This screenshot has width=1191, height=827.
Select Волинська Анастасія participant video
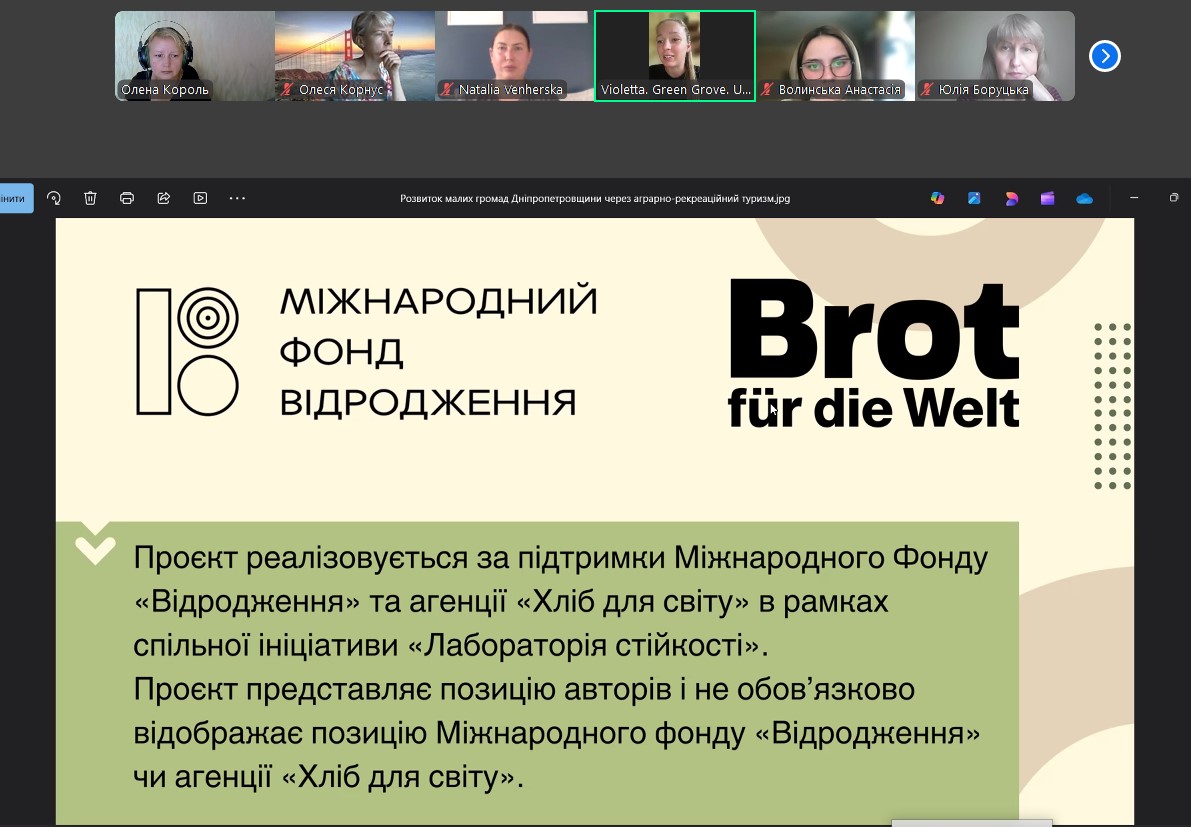click(835, 55)
